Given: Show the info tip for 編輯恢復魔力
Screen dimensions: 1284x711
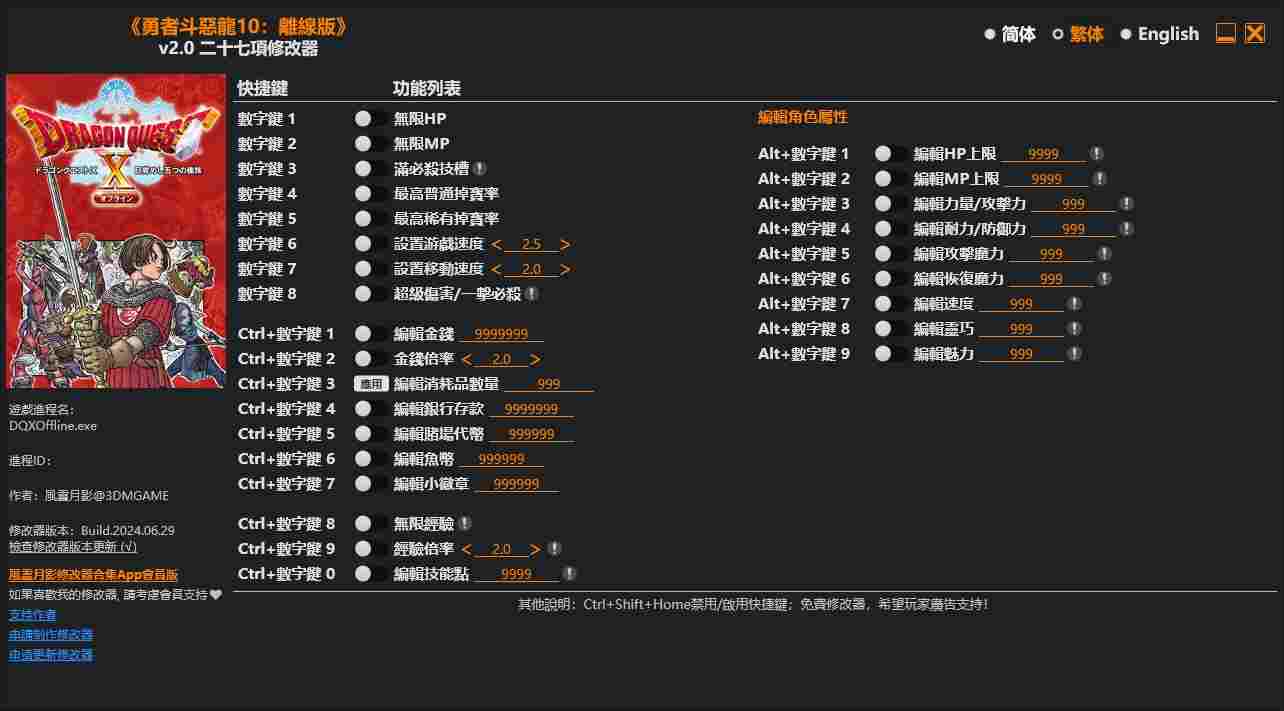Looking at the screenshot, I should coord(1104,279).
